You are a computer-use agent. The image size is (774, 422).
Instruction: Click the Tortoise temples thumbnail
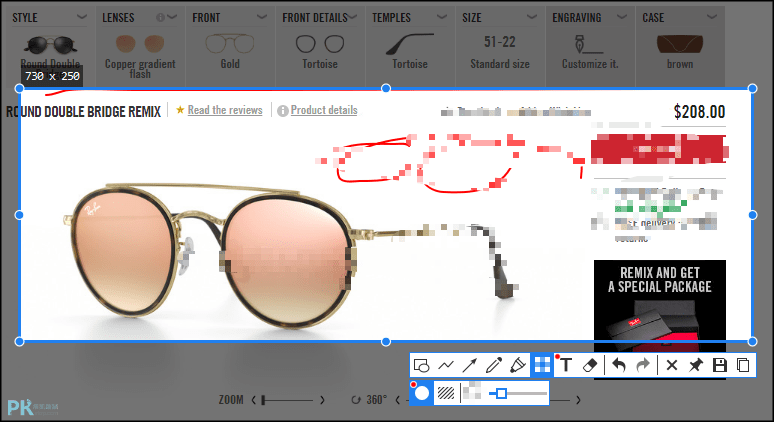point(410,44)
